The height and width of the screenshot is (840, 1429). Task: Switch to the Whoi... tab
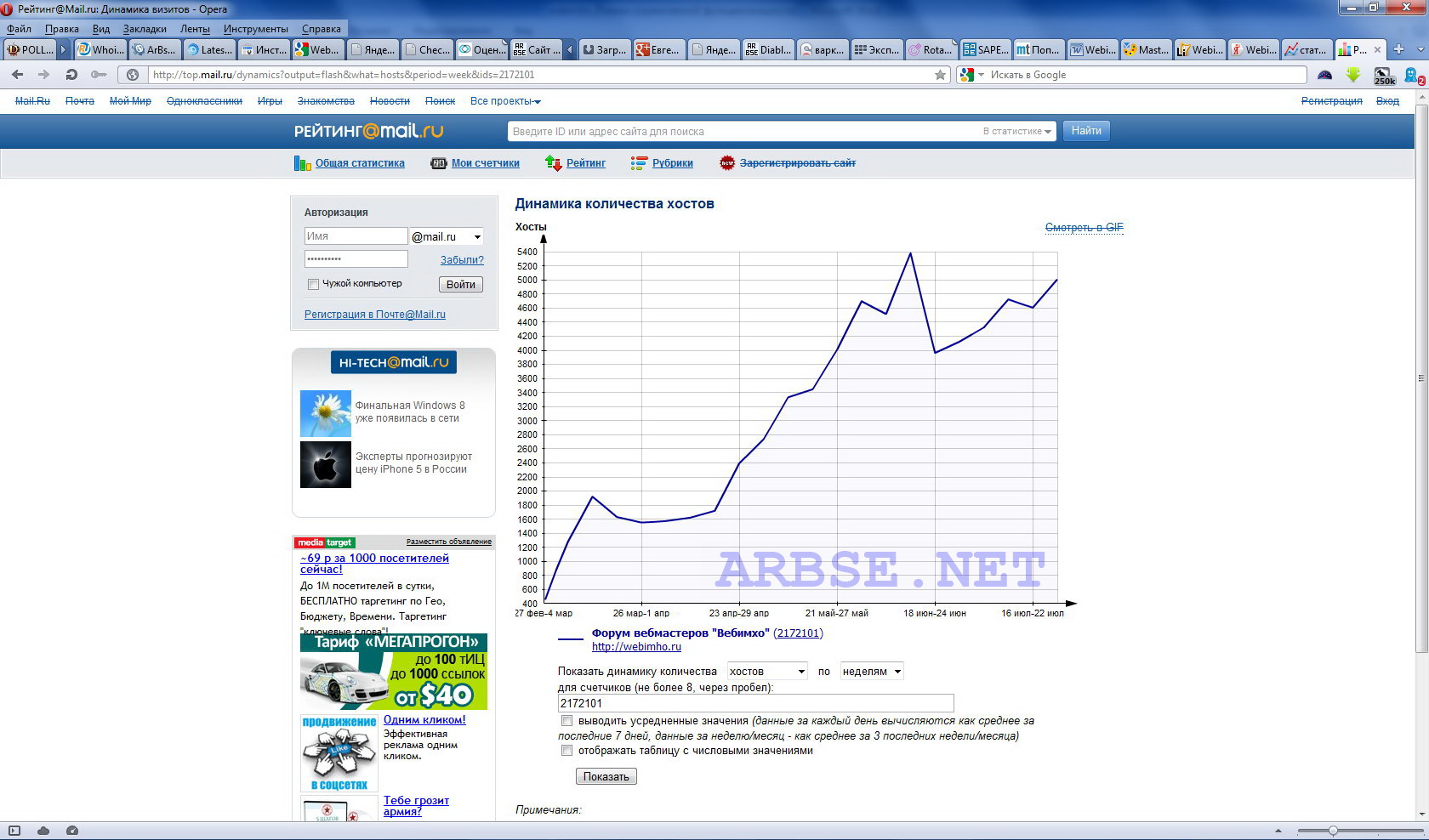click(x=100, y=49)
